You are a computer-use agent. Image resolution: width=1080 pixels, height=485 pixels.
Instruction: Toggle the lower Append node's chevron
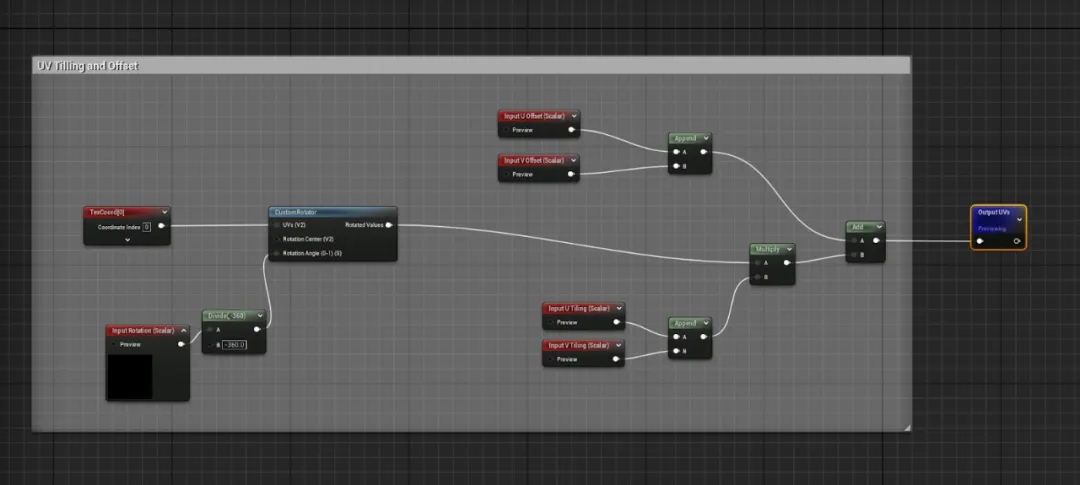click(705, 323)
